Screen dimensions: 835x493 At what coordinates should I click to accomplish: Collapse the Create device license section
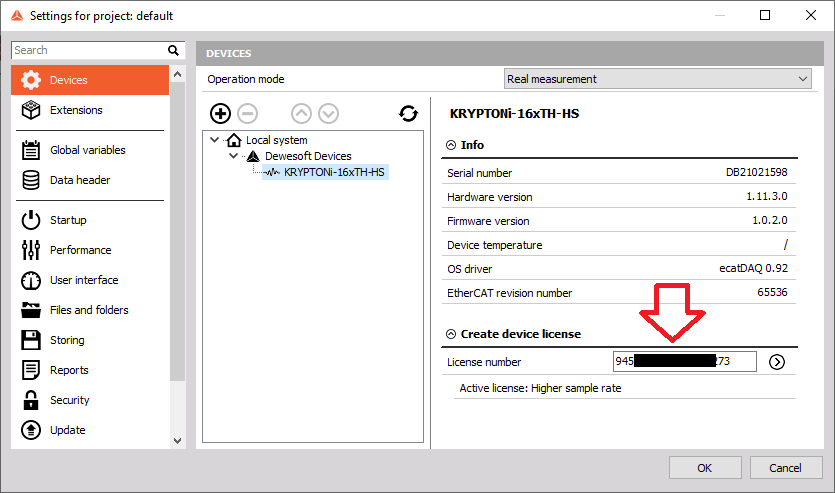click(x=451, y=334)
